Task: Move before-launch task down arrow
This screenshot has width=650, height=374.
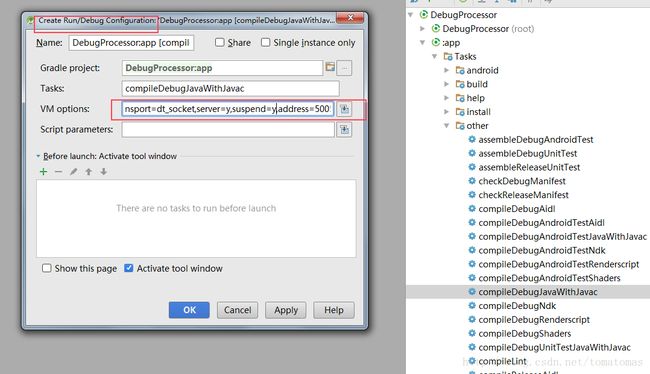Action: click(104, 172)
